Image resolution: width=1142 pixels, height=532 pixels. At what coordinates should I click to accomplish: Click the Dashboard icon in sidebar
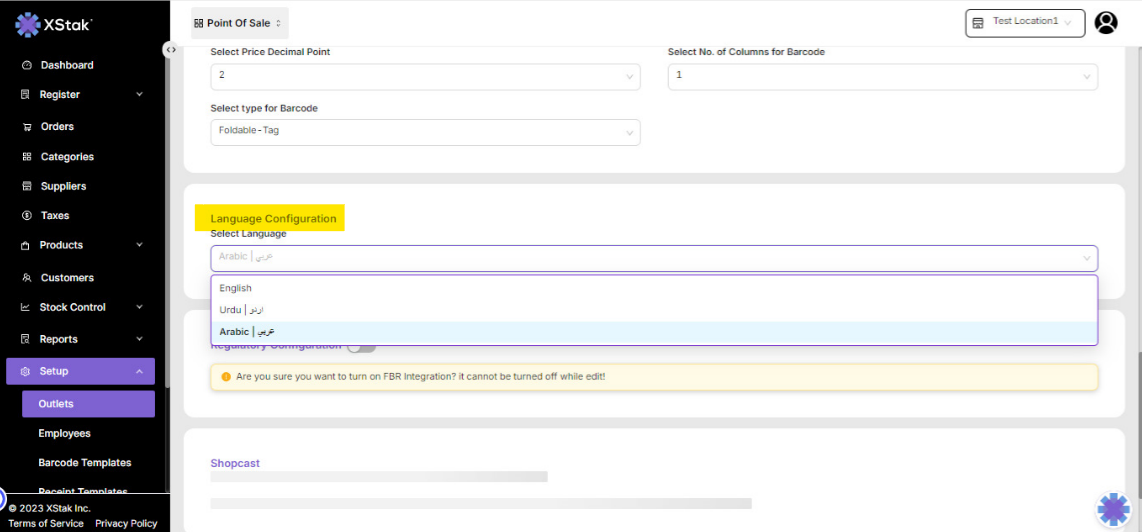pos(27,65)
